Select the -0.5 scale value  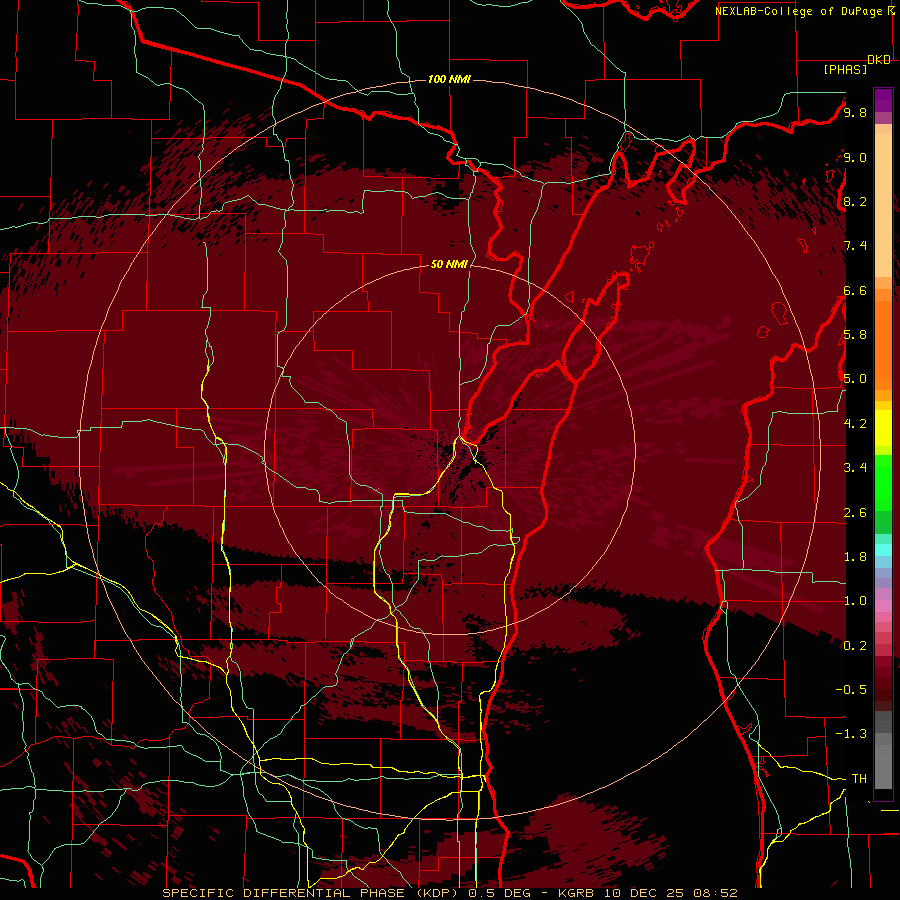coord(851,689)
